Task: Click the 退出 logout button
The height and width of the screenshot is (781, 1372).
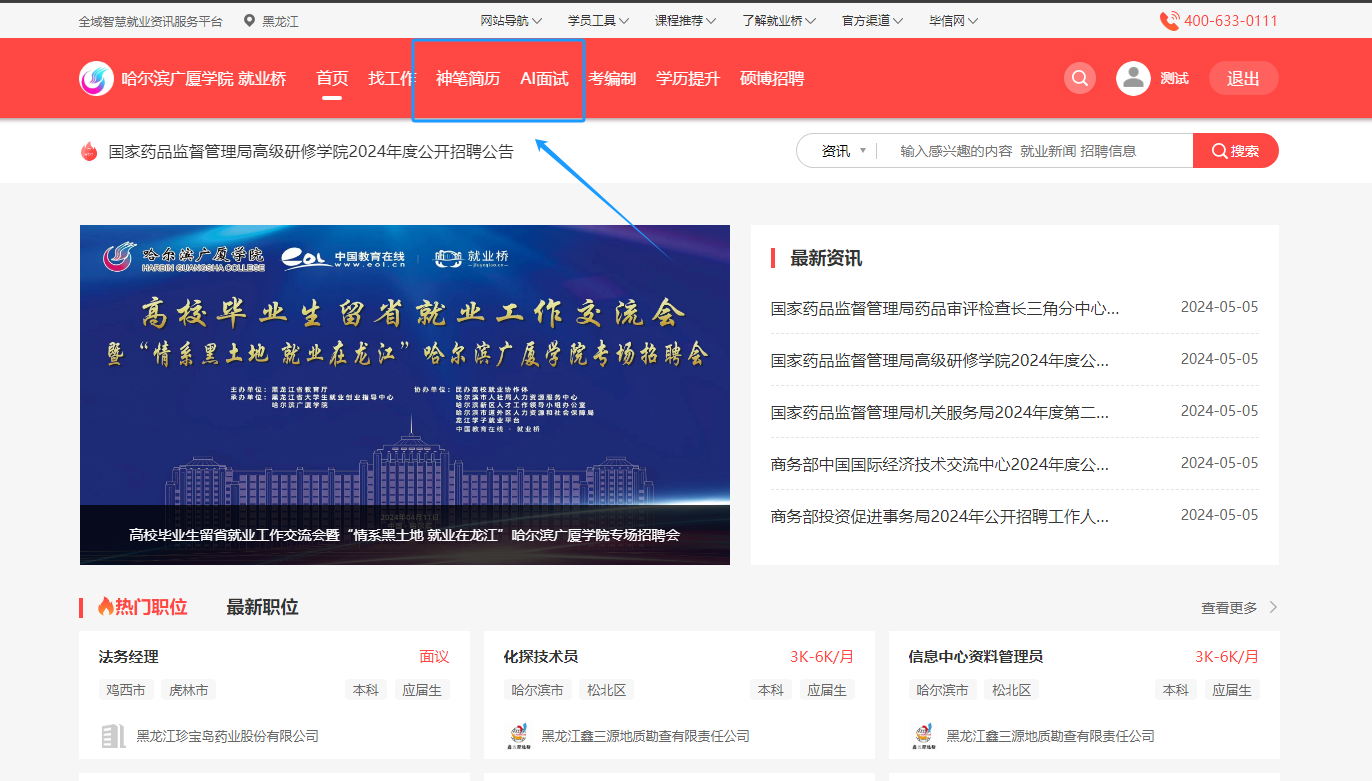Action: pyautogui.click(x=1243, y=79)
